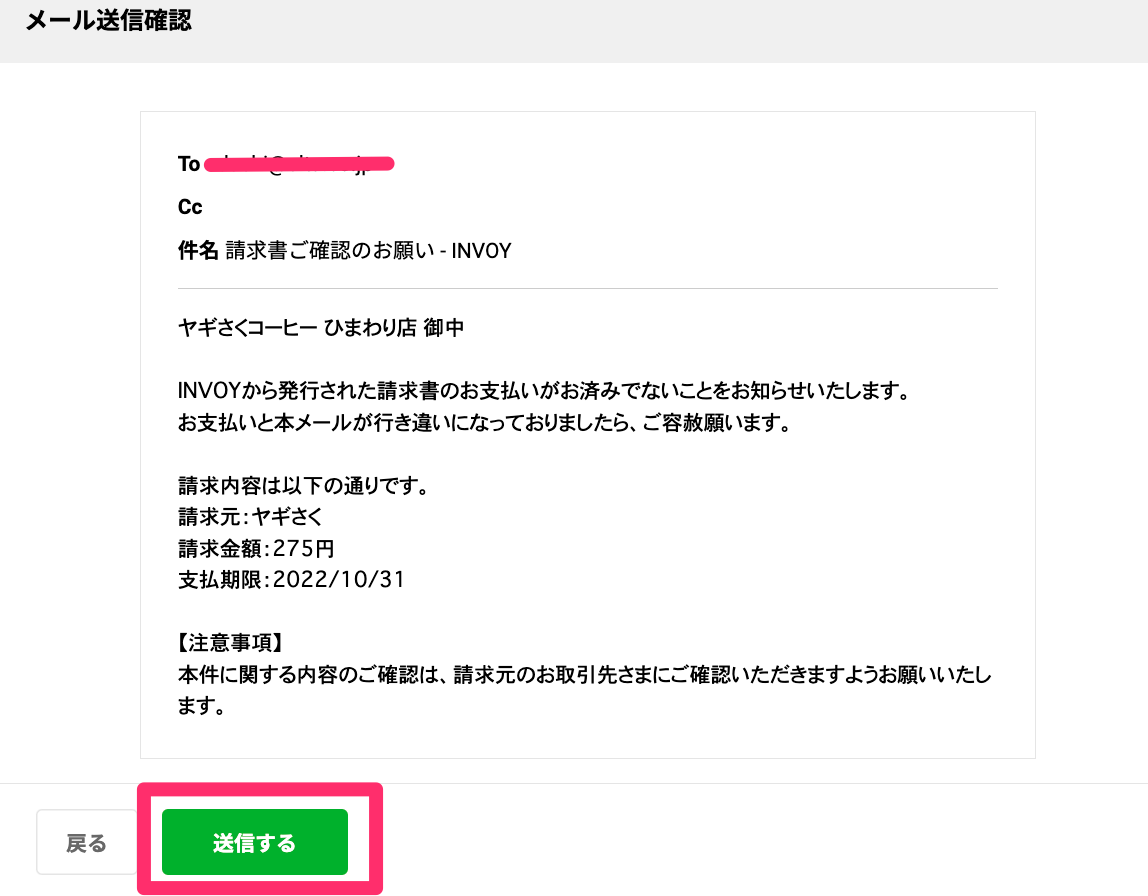
Task: Click the subject text 請求書ご確認のお願い - INVOY
Action: click(x=368, y=250)
